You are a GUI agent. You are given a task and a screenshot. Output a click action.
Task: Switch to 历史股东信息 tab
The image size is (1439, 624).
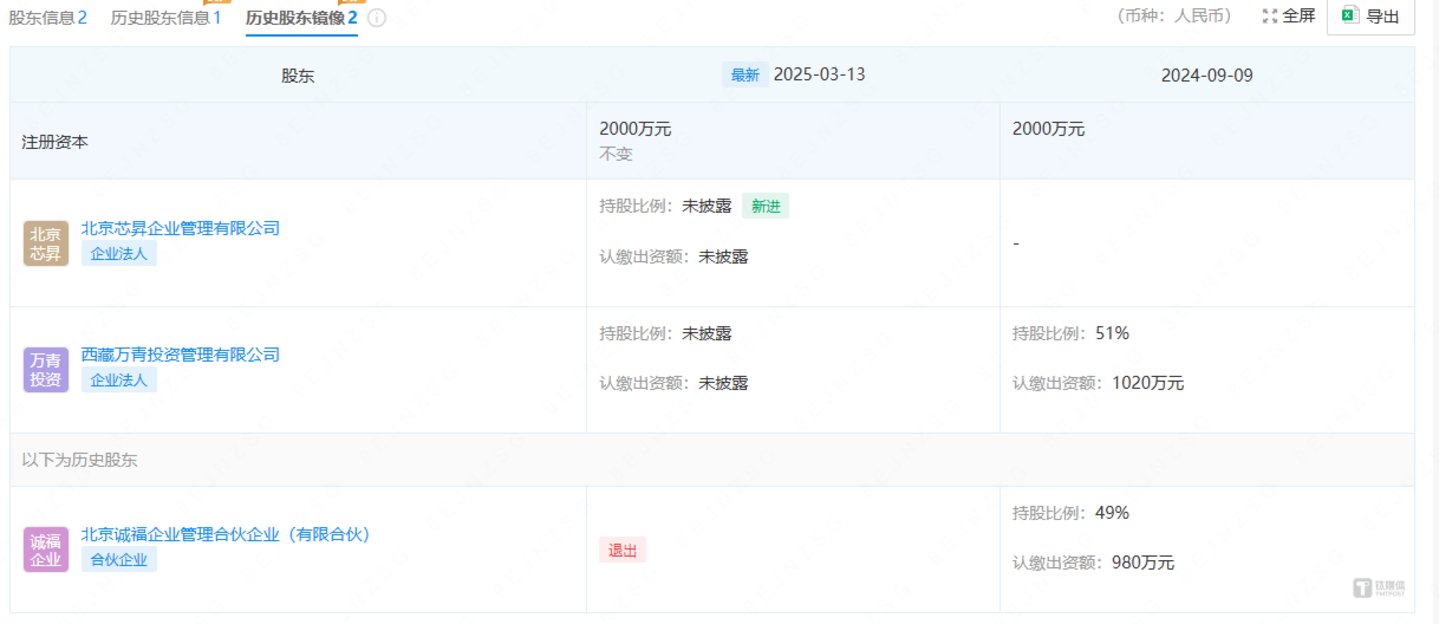[166, 17]
